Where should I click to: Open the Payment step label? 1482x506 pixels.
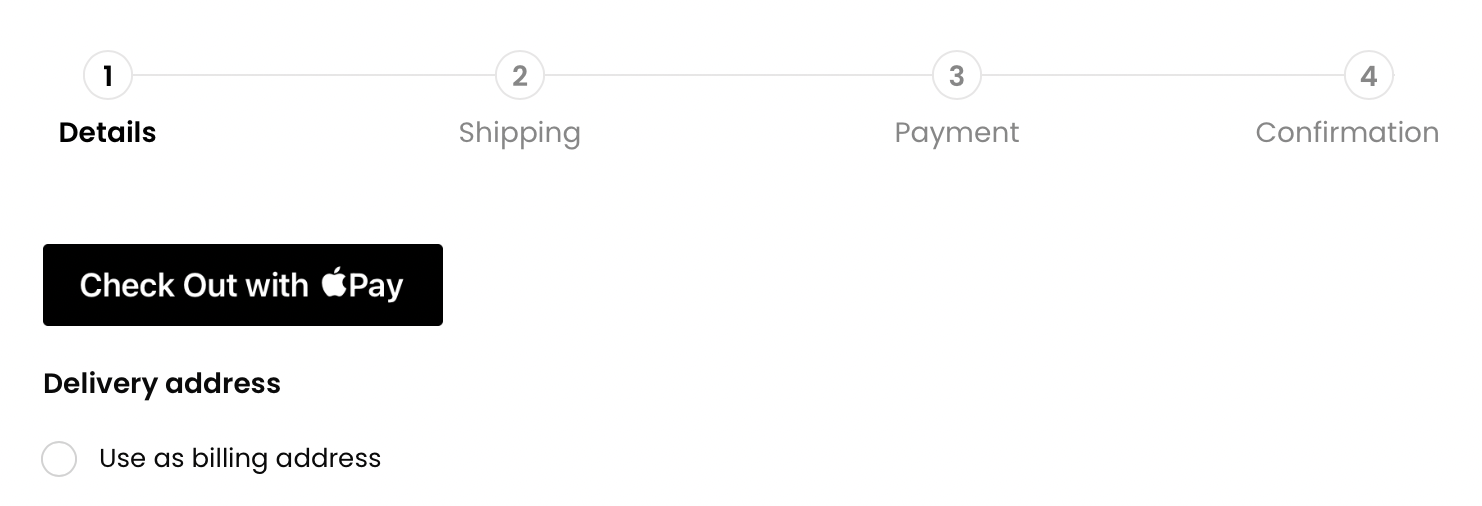pyautogui.click(x=957, y=133)
